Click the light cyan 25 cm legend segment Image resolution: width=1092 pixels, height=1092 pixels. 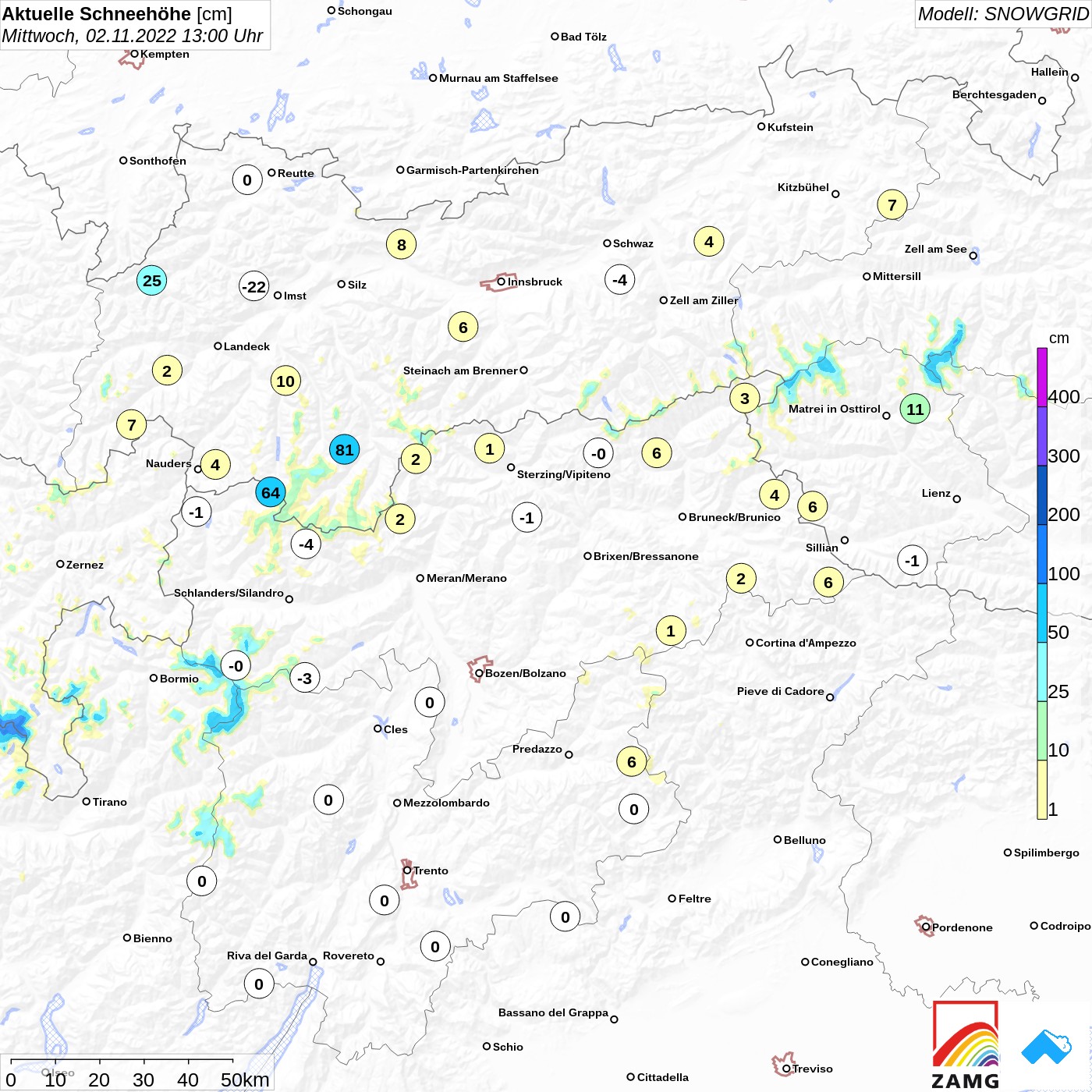coord(1042,672)
